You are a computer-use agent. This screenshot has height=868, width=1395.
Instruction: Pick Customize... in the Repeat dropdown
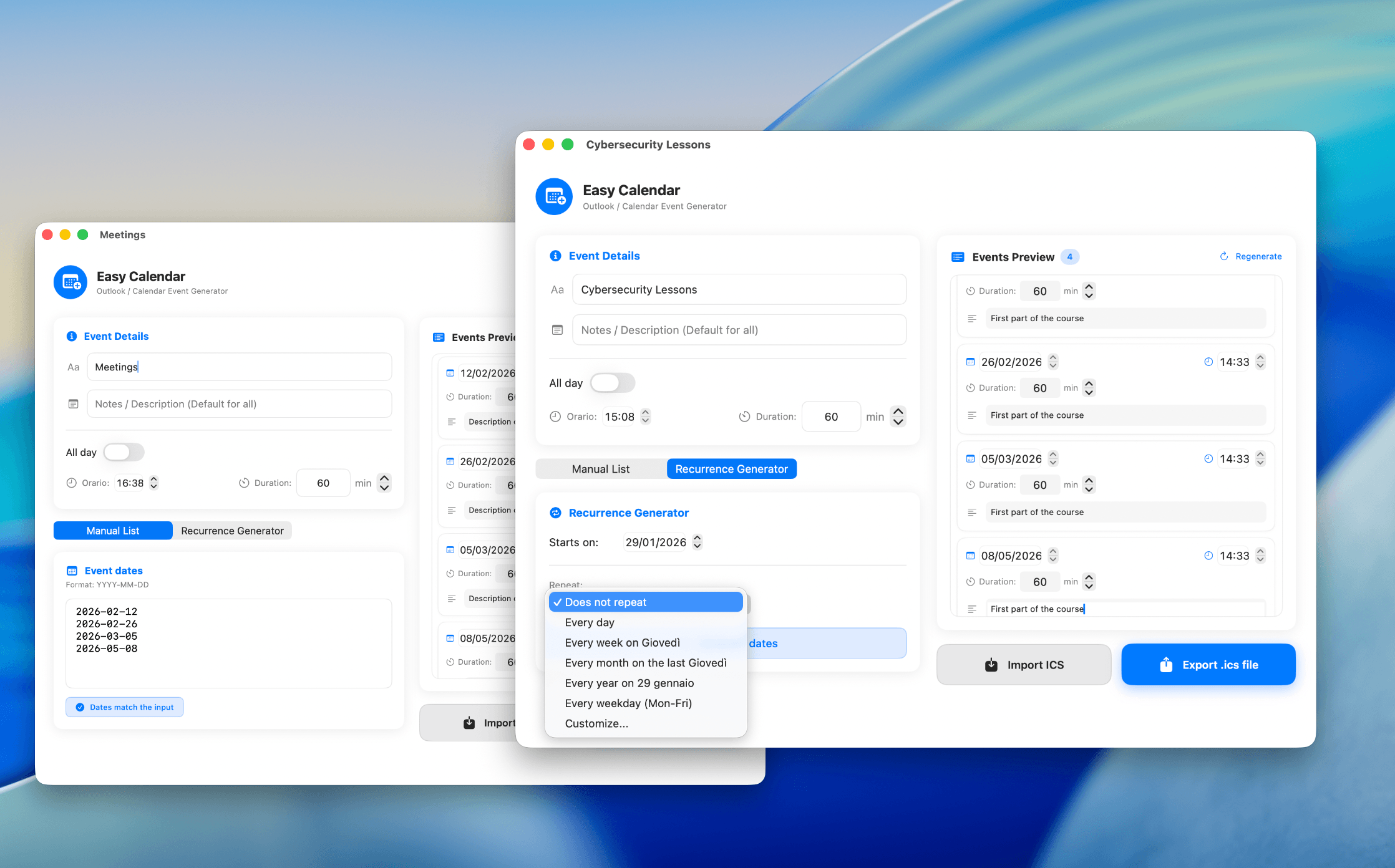(646, 723)
